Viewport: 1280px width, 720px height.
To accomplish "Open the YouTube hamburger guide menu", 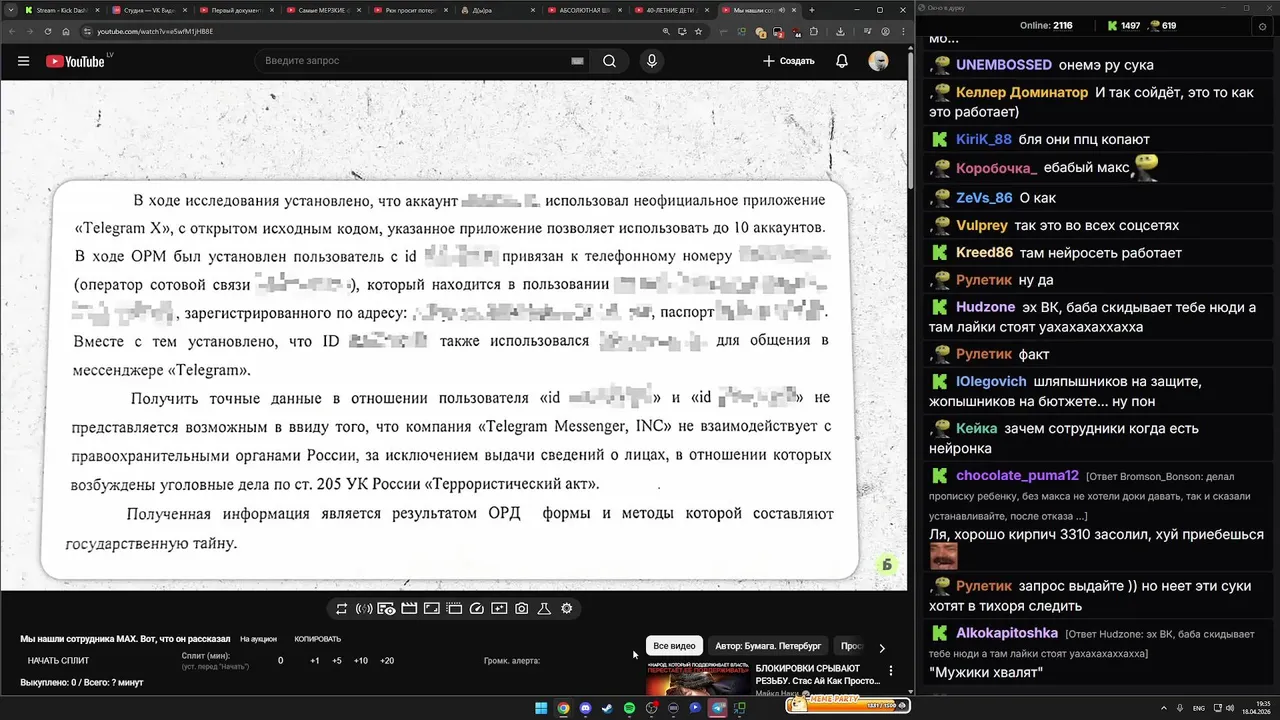I will click(x=23, y=61).
